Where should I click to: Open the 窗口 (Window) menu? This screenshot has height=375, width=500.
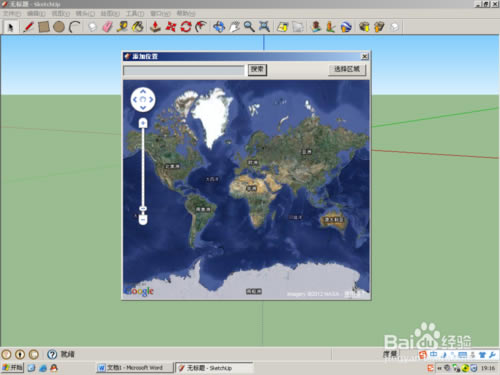click(x=160, y=14)
